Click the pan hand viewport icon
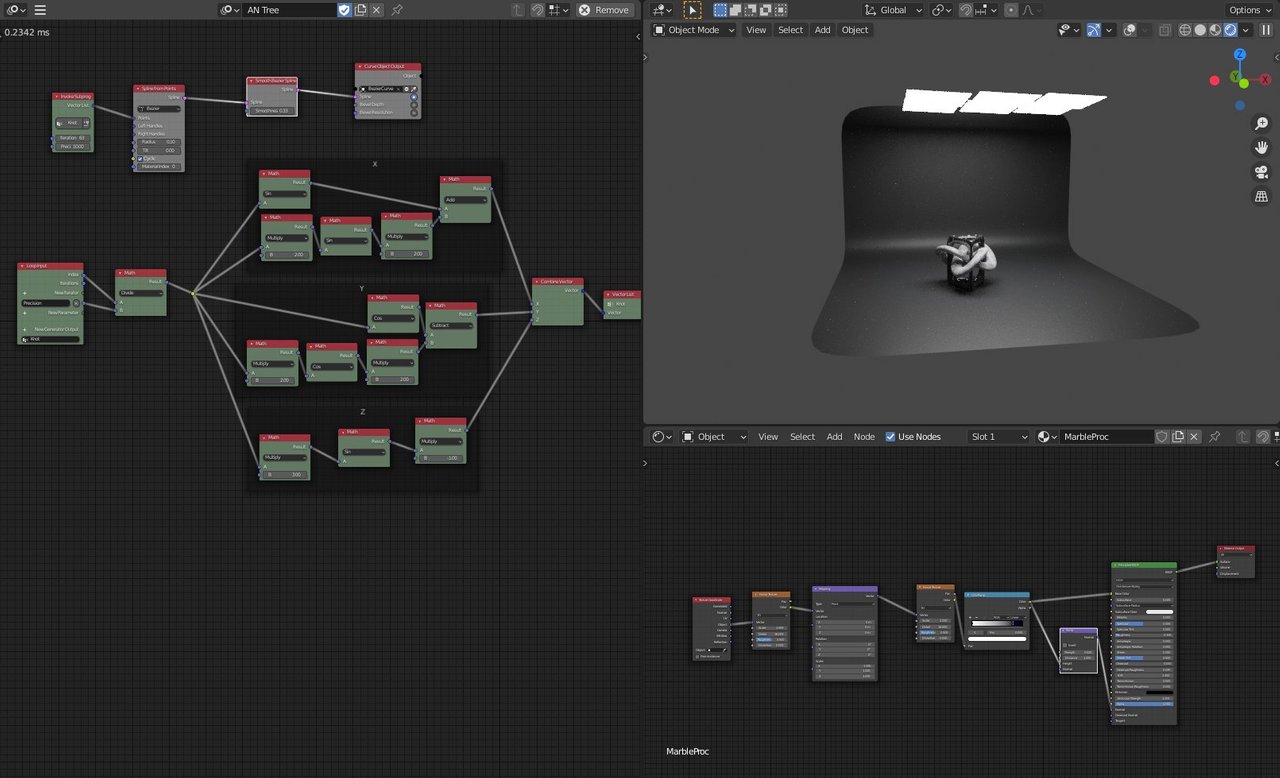The width and height of the screenshot is (1280, 778). point(1262,147)
